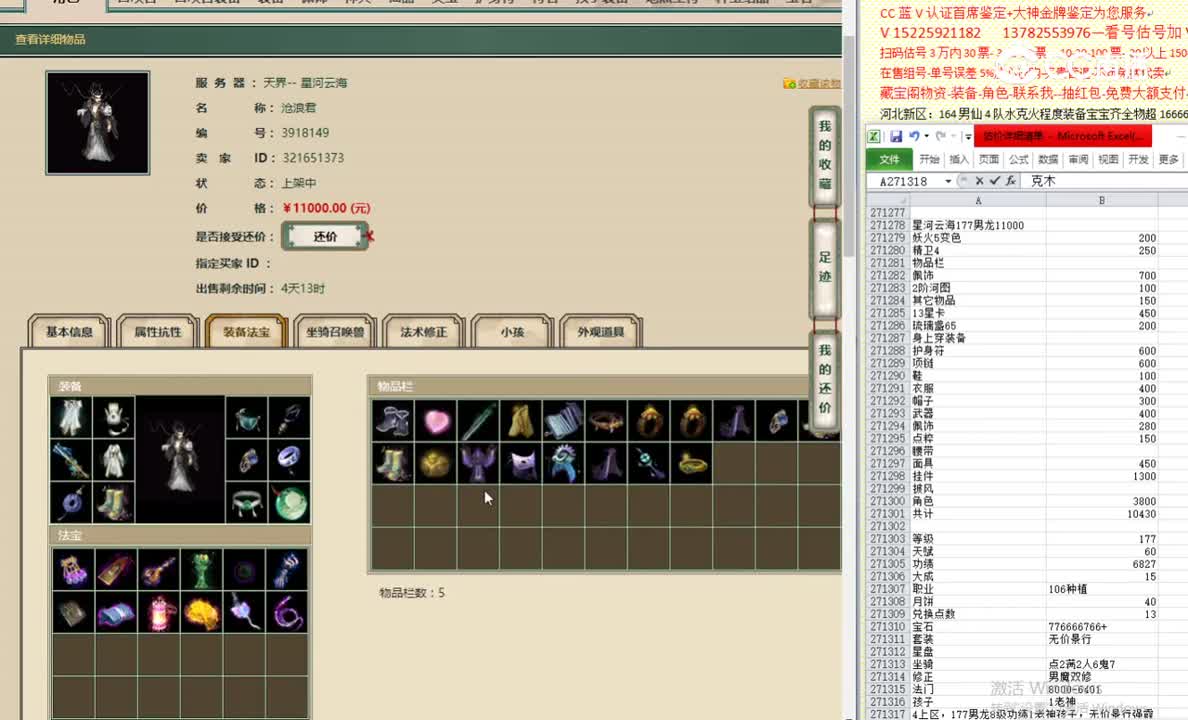Open the 我的还价 side button

click(x=825, y=379)
